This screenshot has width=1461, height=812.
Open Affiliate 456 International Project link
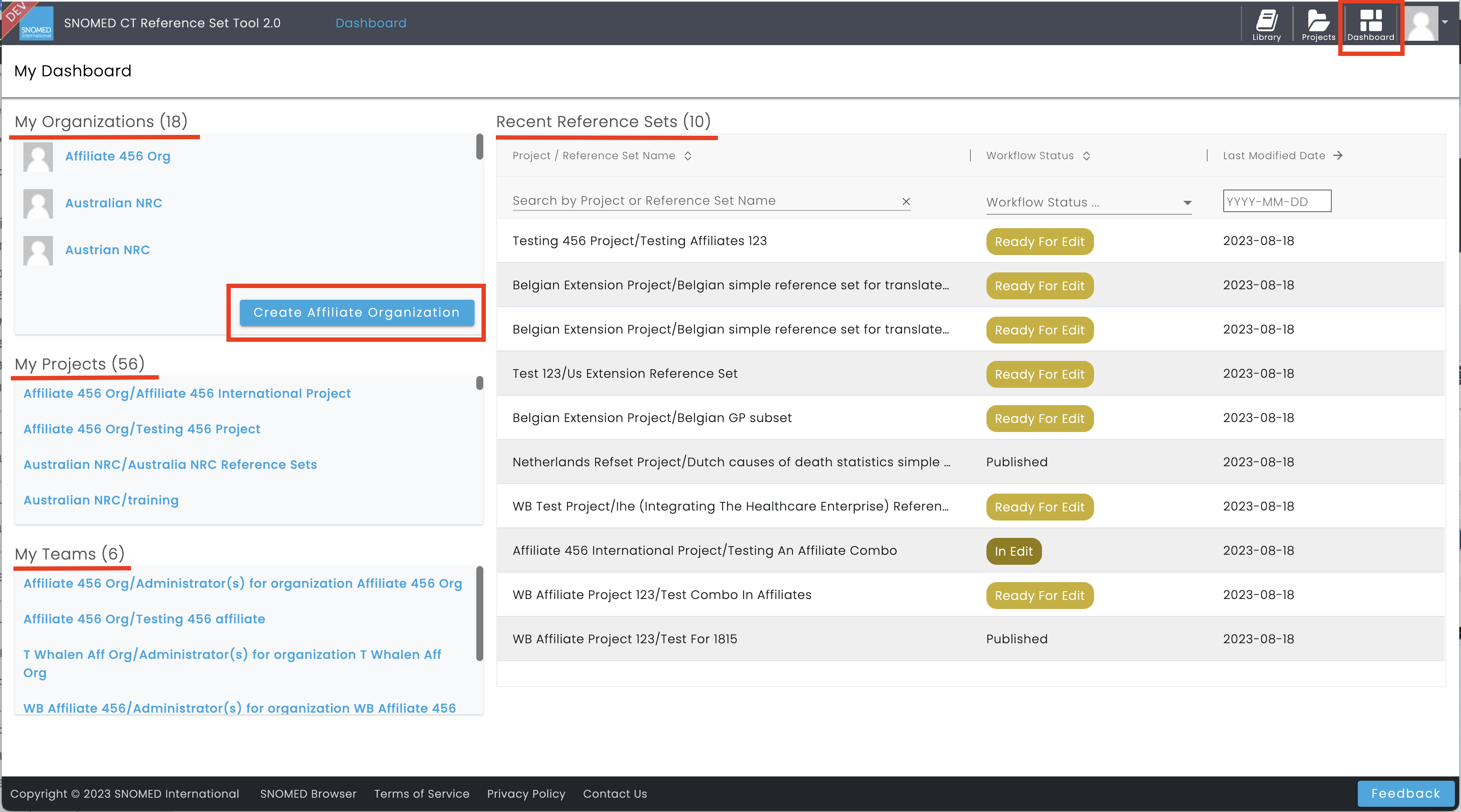tap(187, 393)
